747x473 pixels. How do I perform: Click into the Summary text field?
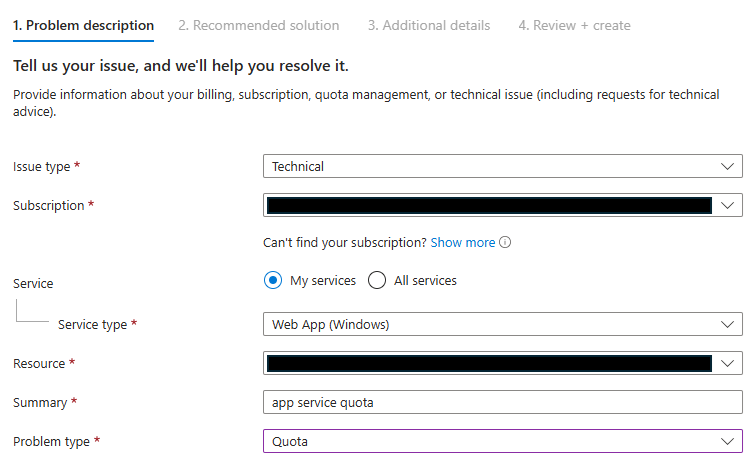pos(502,402)
